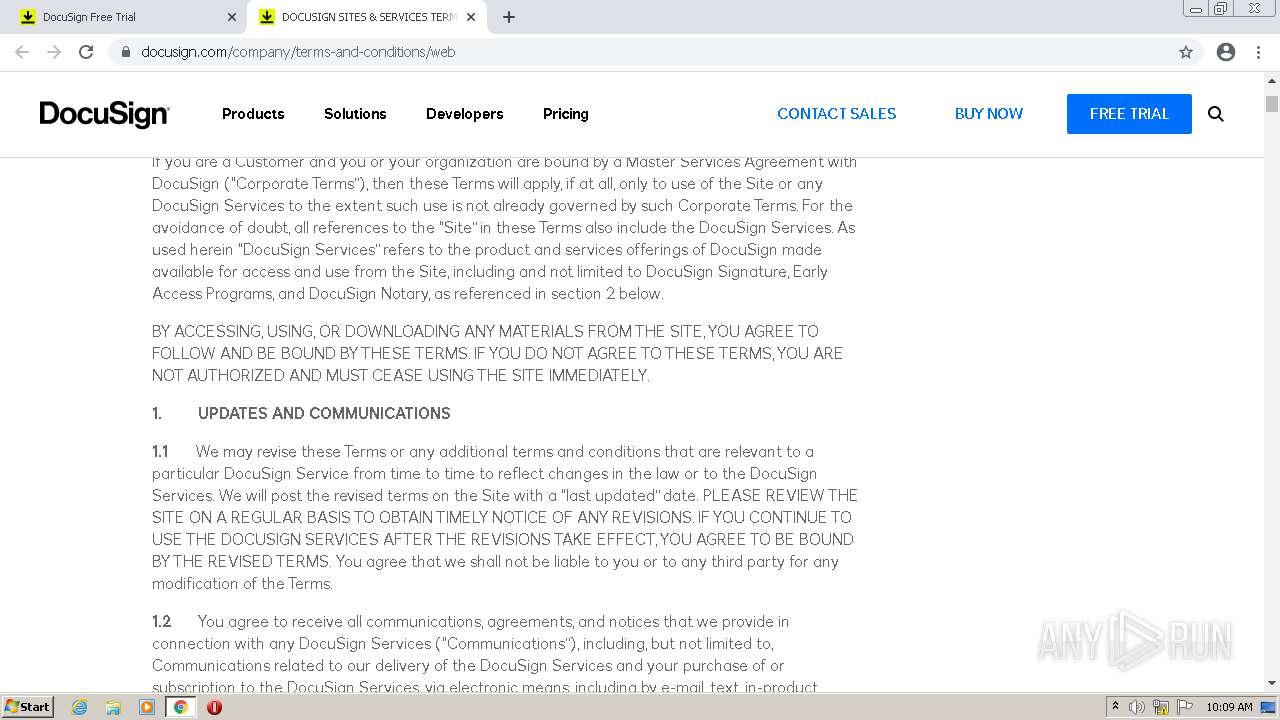This screenshot has height=720, width=1280.
Task: Open the Action Center flag icon
Action: coord(1185,707)
